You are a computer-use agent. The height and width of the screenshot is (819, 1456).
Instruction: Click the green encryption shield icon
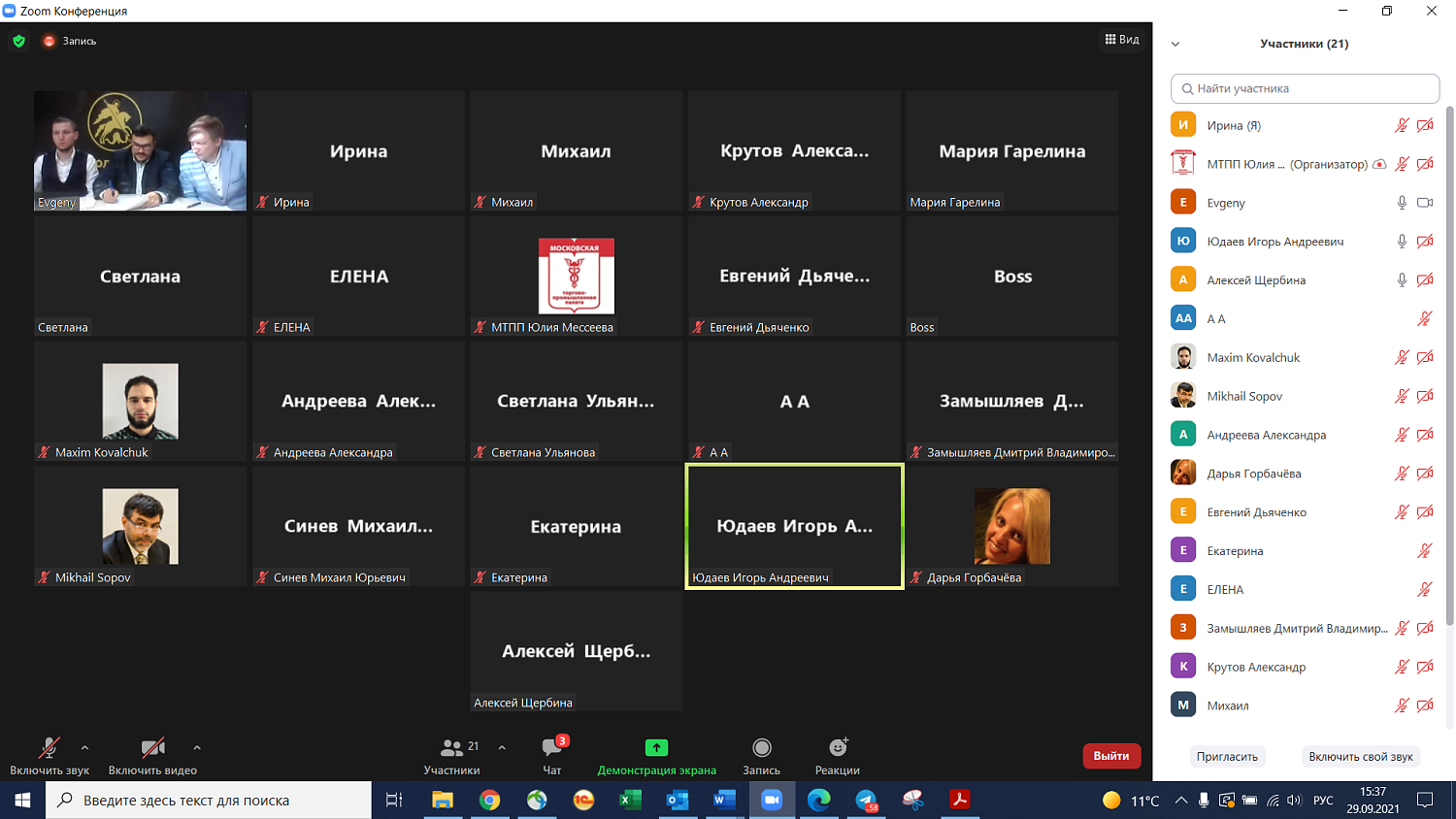(x=18, y=41)
